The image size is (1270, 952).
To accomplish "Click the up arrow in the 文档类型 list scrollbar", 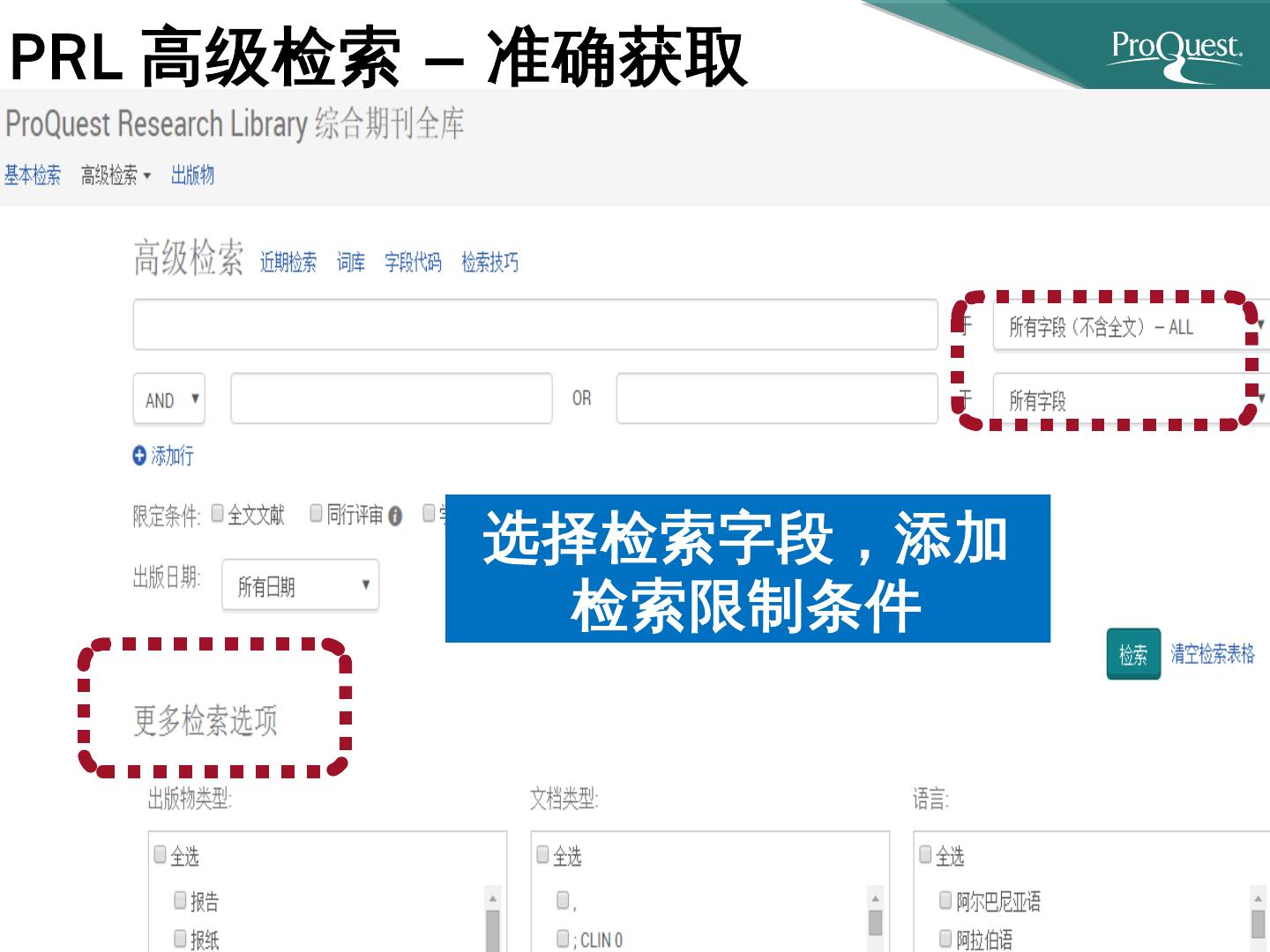I will coord(876,898).
